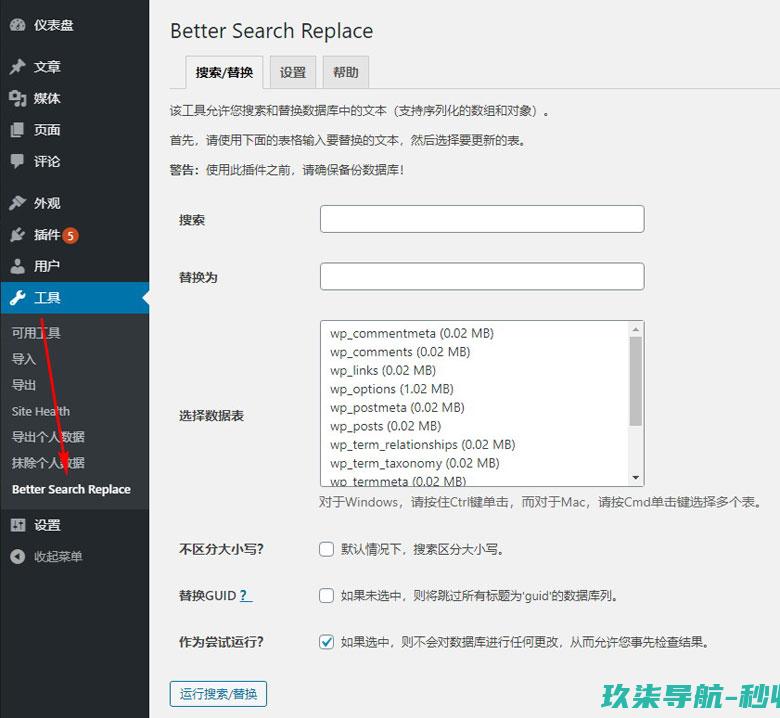The height and width of the screenshot is (718, 780).
Task: Click the 运行搜索/替换 button
Action: (x=218, y=694)
